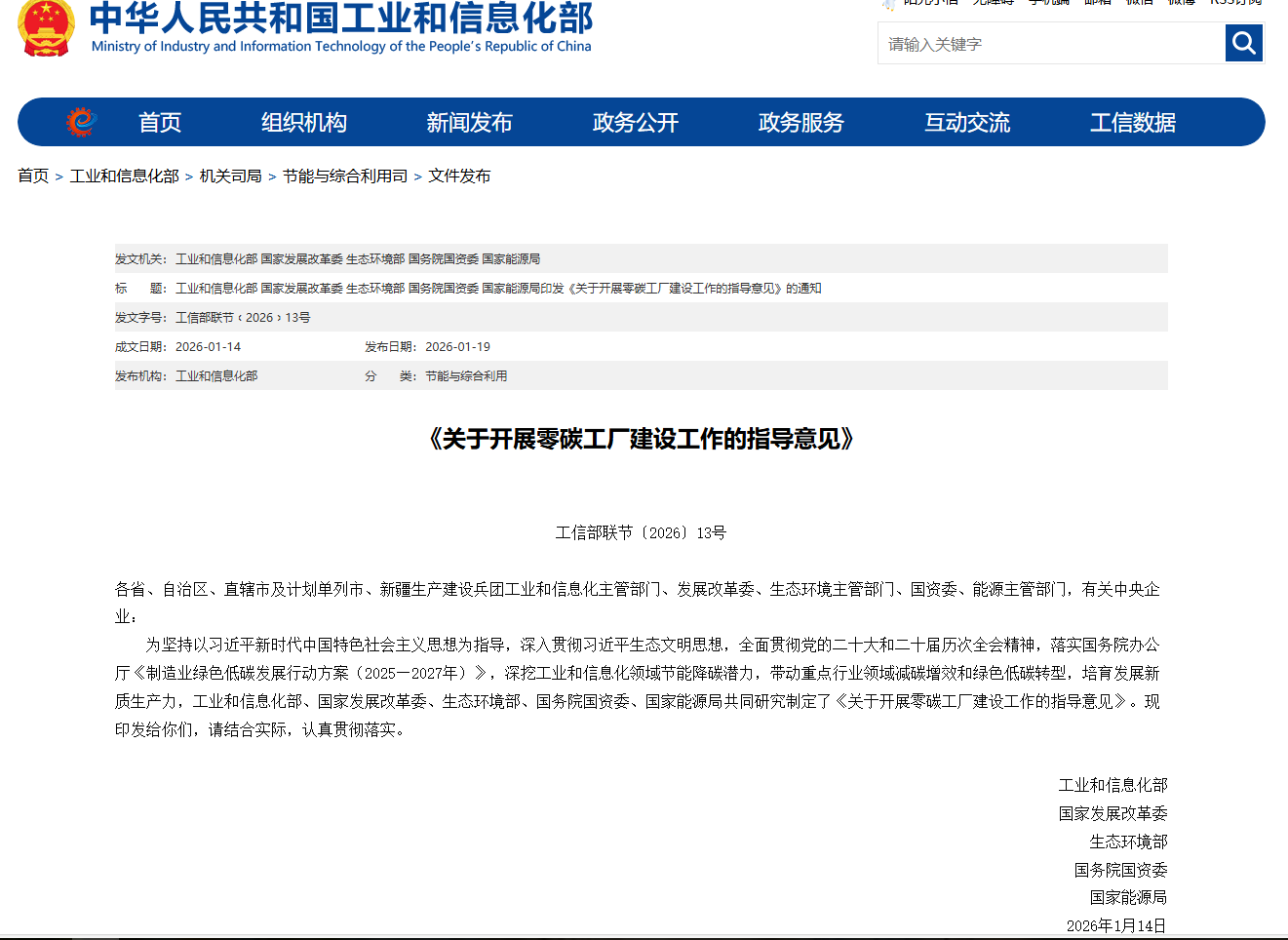Click the 发文字号 row showing 工信部联节〔2026〕13号
The width and height of the screenshot is (1288, 940).
coord(243,318)
